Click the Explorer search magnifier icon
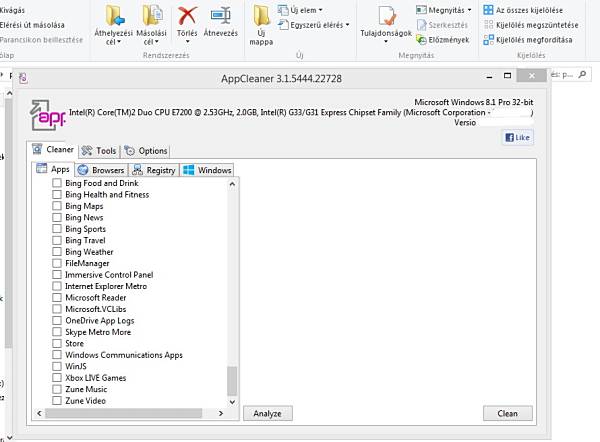600x442 pixels. pos(582,75)
